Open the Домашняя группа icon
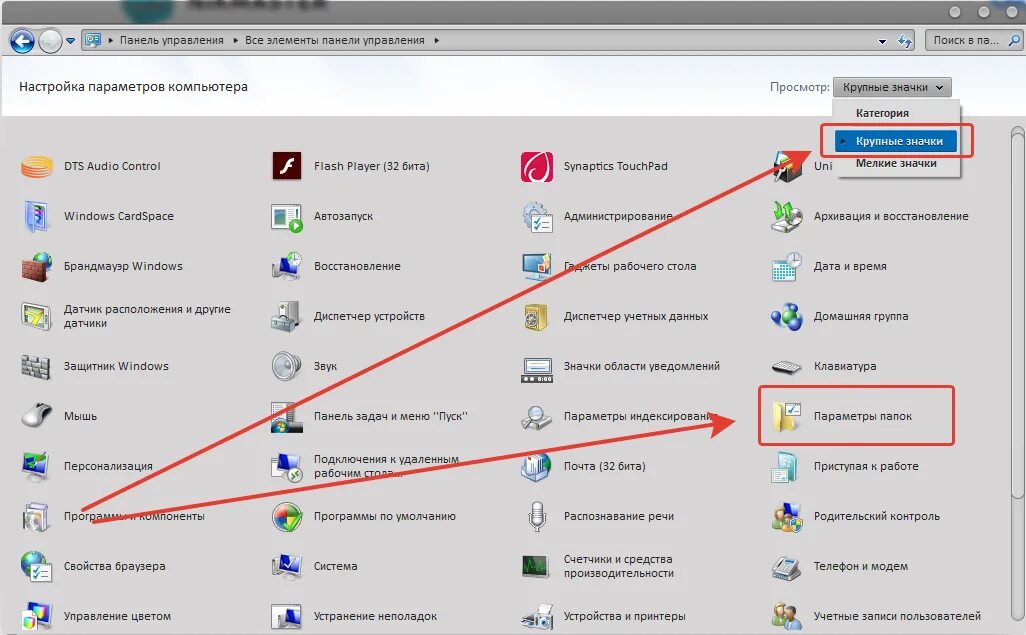This screenshot has height=635, width=1026. 787,317
